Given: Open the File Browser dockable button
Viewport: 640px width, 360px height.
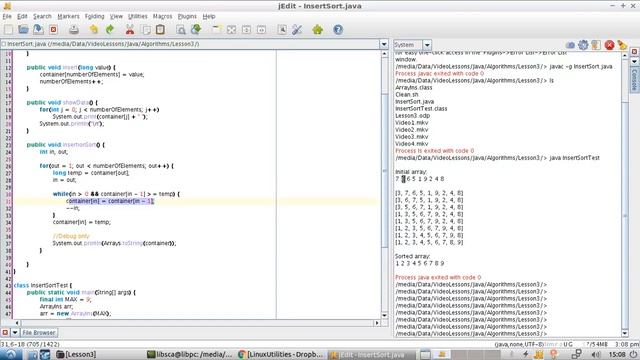Looking at the screenshot, I should (x=39, y=333).
